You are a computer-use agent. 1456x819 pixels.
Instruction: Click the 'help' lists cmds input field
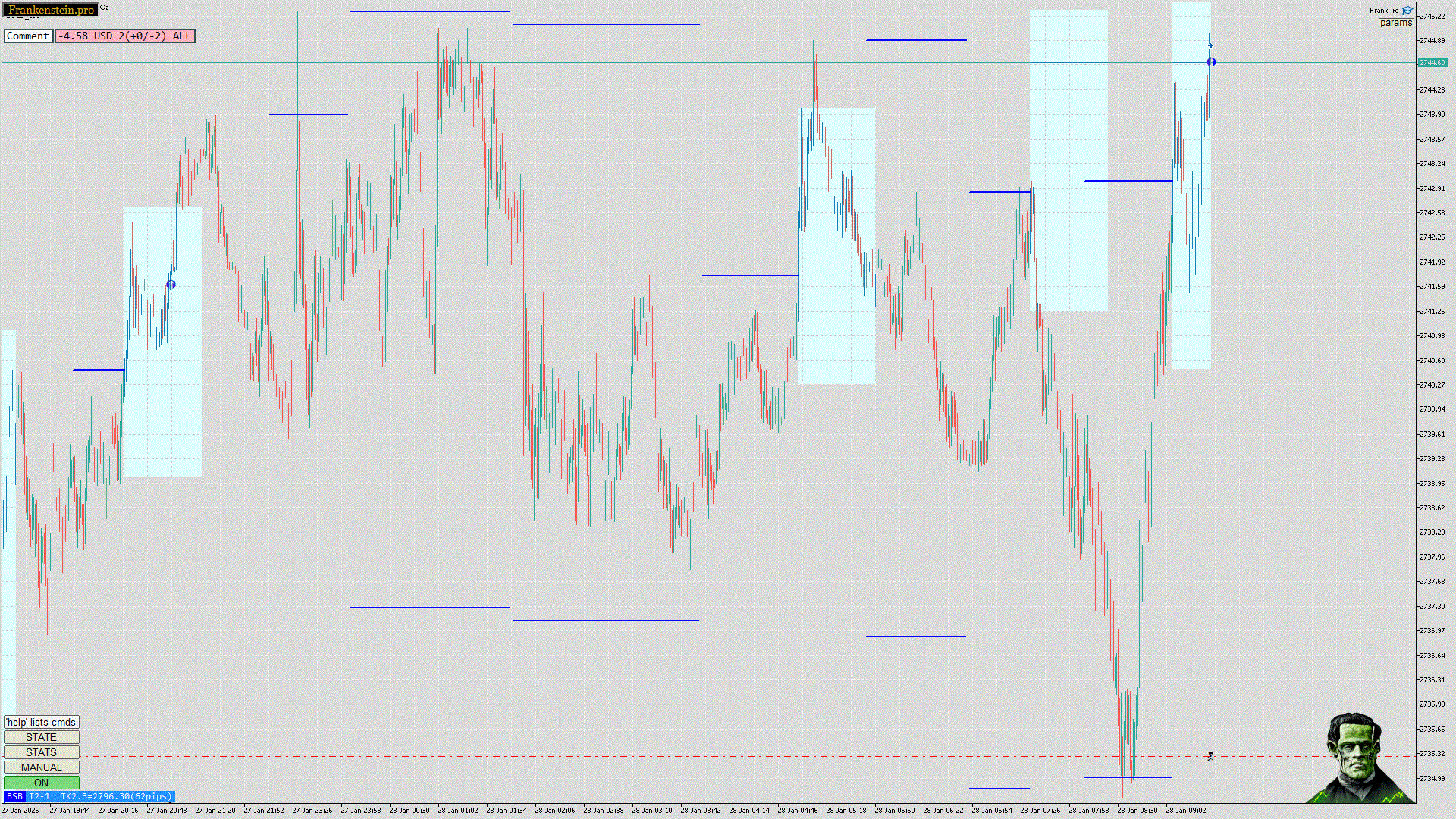[x=41, y=722]
